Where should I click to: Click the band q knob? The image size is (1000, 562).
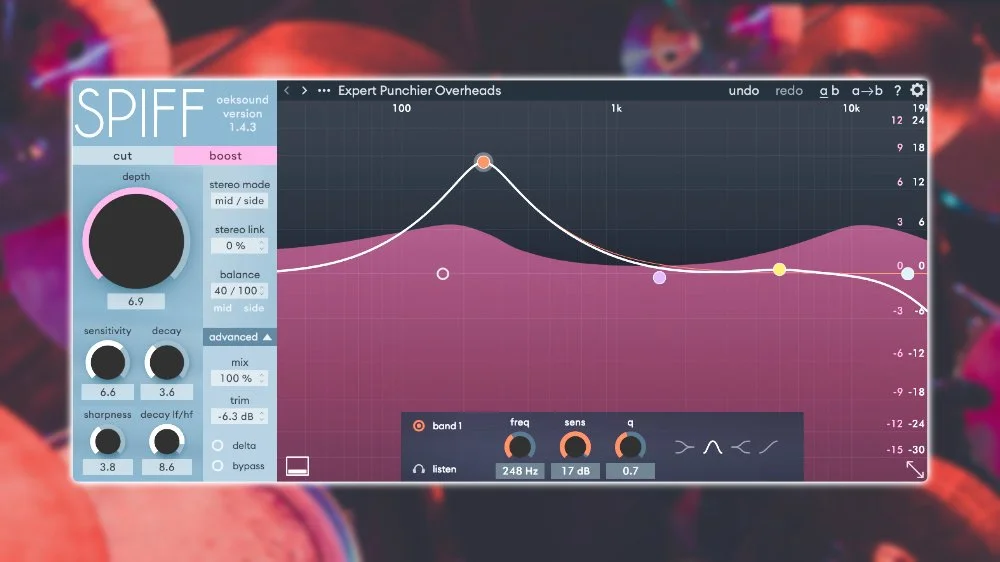click(x=630, y=446)
